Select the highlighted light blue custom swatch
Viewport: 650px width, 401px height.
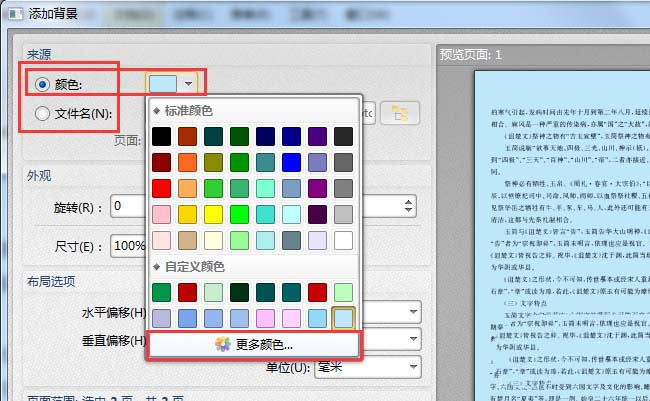point(343,318)
